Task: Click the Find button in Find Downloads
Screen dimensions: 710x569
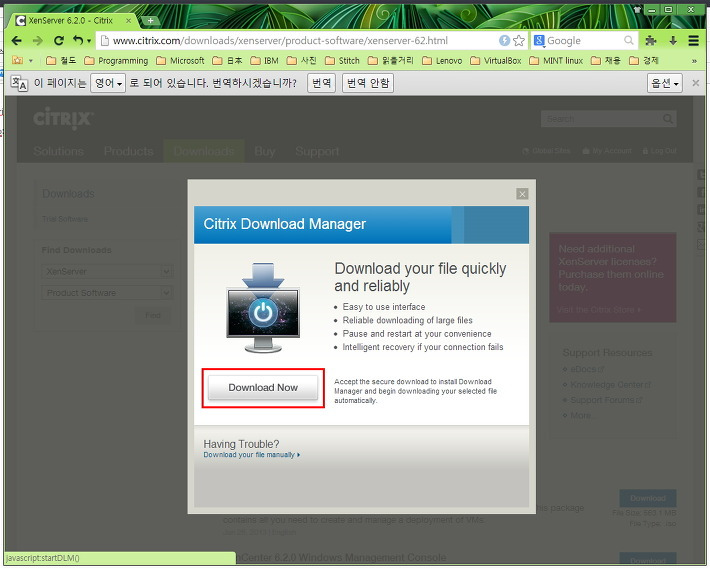Action: 153,315
